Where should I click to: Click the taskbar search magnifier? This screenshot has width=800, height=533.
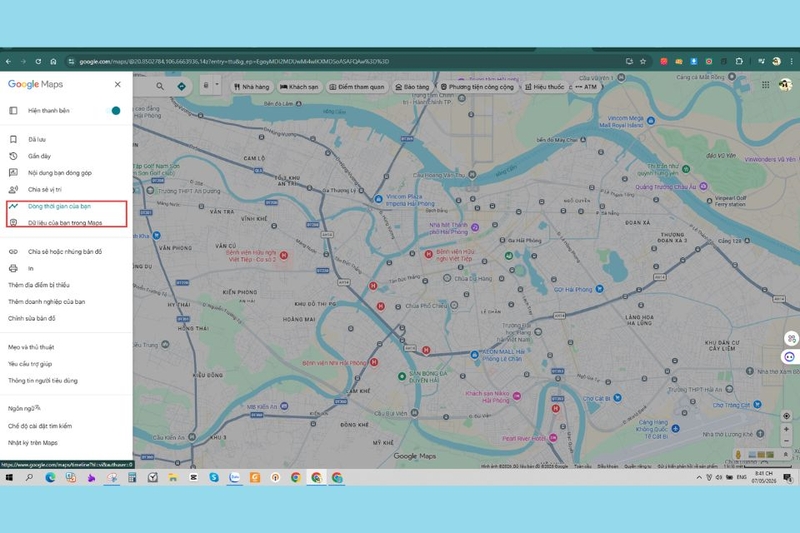coord(29,477)
